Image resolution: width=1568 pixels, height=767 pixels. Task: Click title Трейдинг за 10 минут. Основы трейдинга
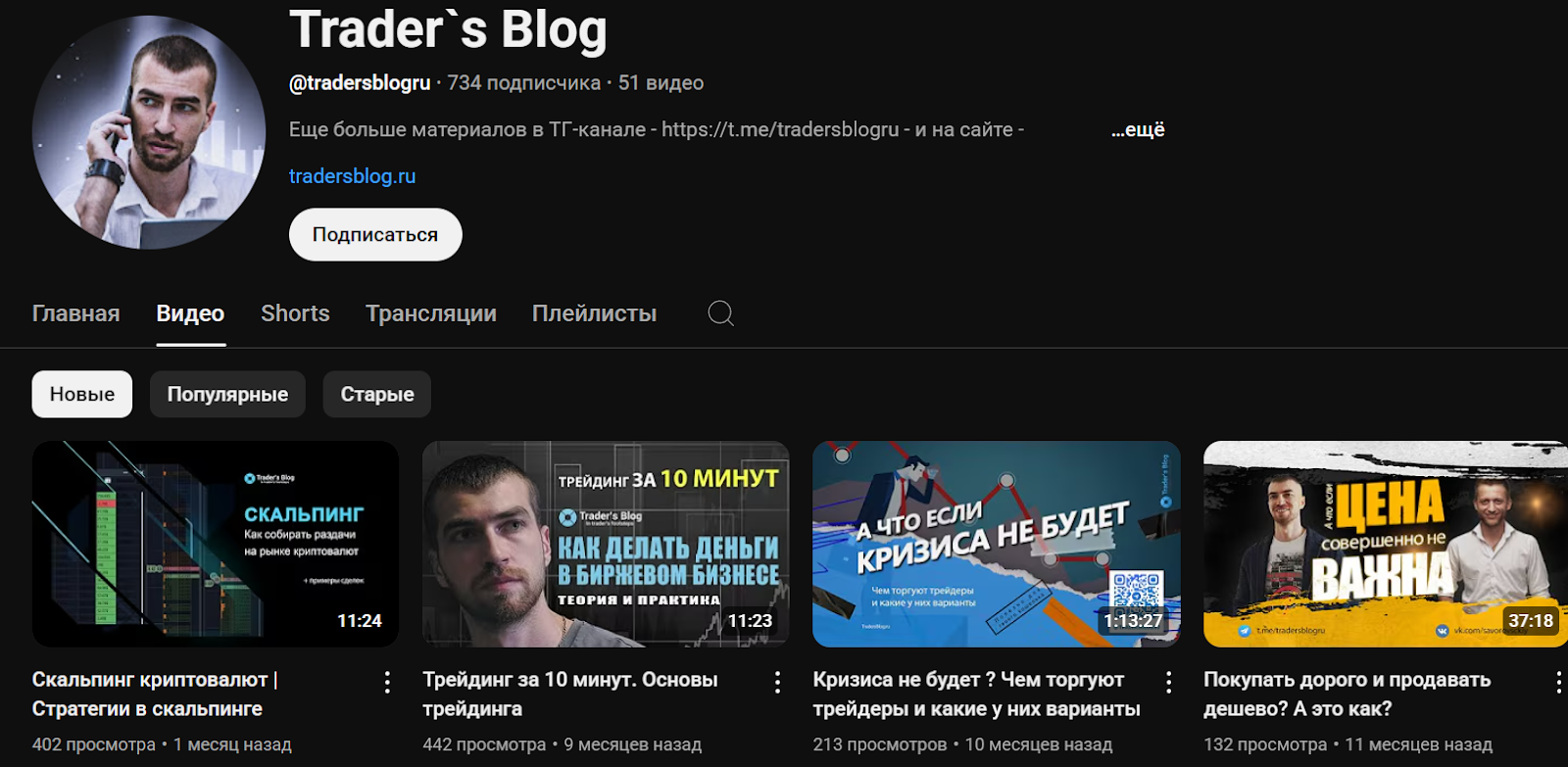570,694
